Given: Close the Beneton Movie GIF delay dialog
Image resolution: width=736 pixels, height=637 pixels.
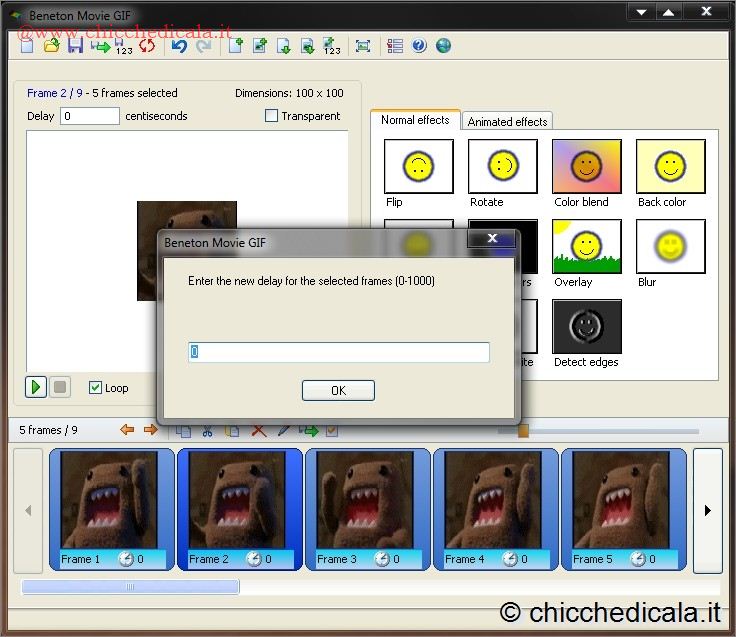Looking at the screenshot, I should (x=490, y=239).
